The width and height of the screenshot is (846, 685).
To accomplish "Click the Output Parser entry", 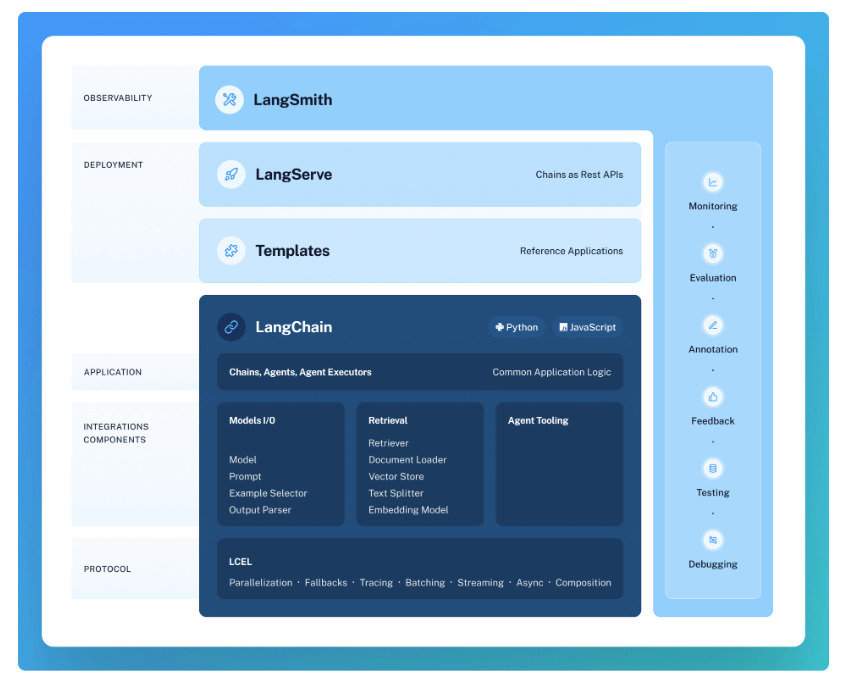I will (260, 510).
